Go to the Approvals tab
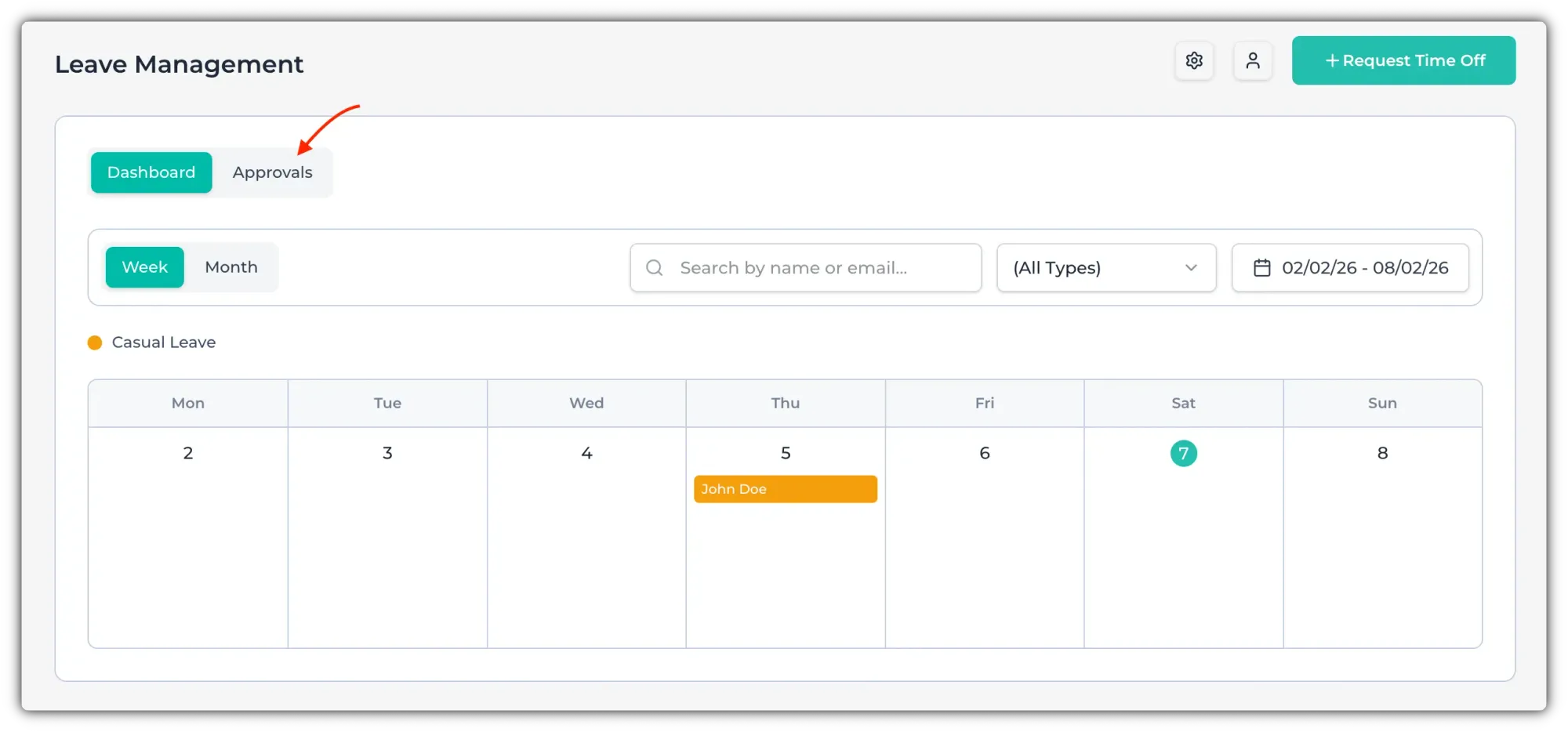The width and height of the screenshot is (1568, 732). (x=272, y=172)
